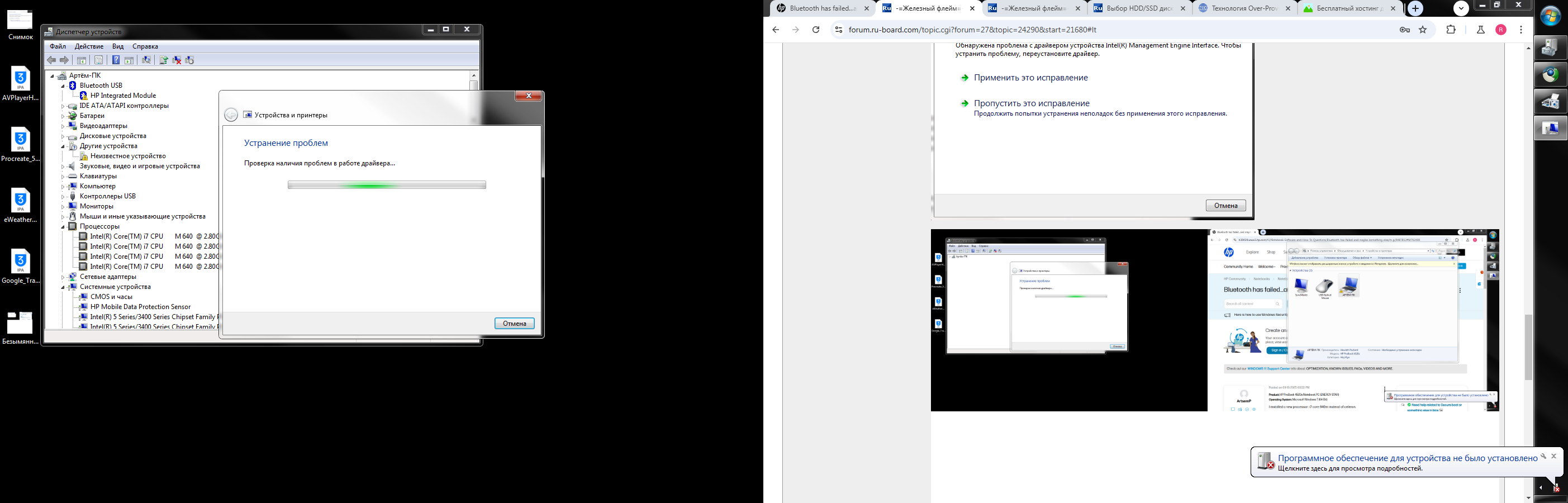Open the Chrome Extensions puzzle icon

1451,30
